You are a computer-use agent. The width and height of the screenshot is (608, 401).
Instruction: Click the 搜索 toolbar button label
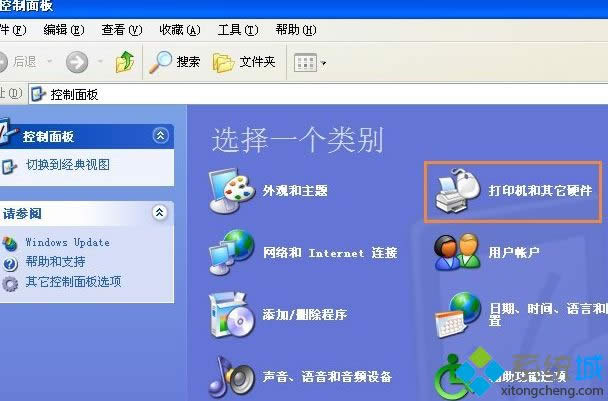tap(188, 62)
